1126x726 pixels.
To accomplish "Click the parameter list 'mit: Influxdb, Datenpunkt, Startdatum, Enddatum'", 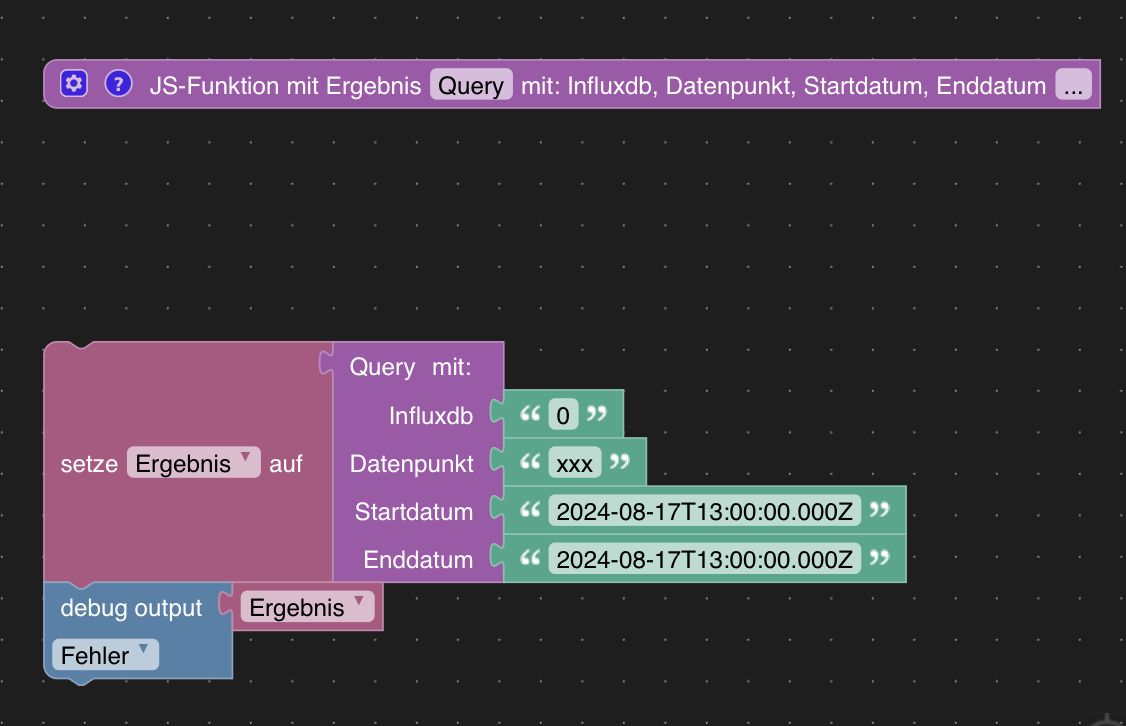I will 783,85.
